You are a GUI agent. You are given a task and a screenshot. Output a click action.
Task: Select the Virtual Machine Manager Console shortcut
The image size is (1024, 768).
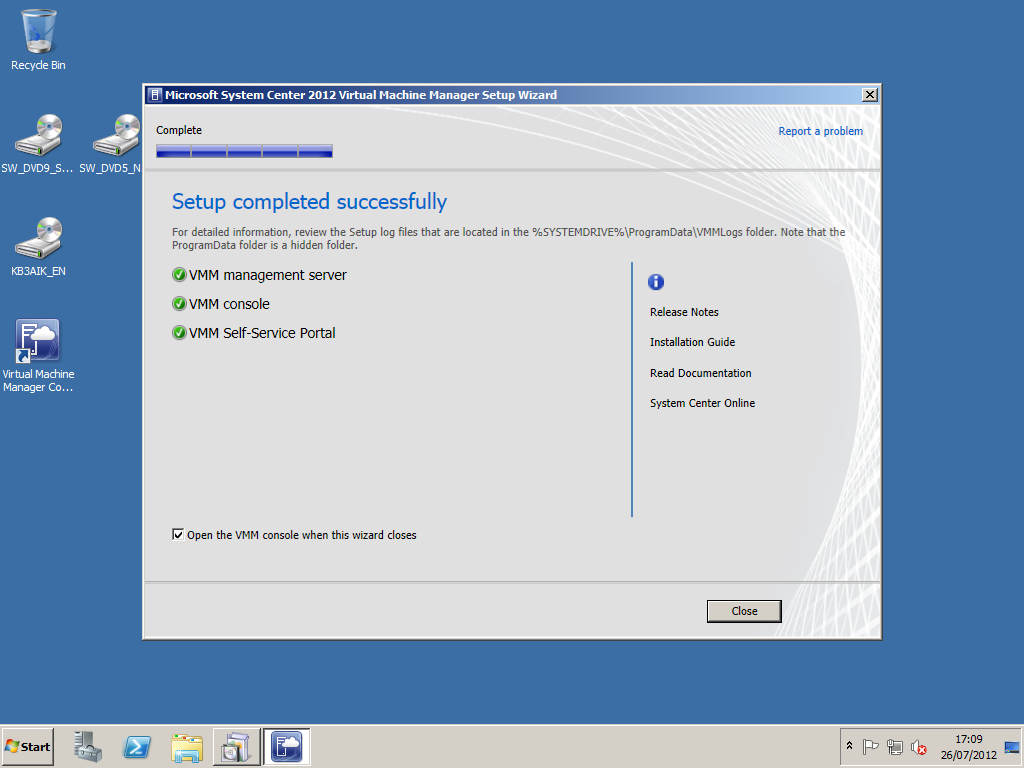pos(38,356)
